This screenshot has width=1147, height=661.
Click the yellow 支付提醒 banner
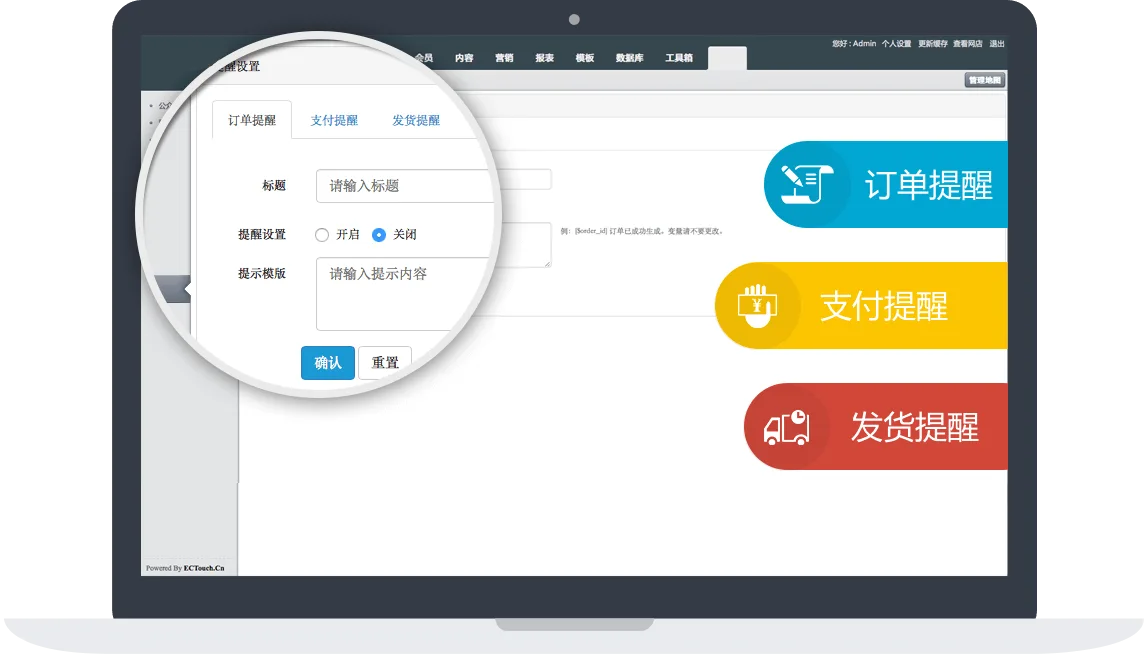point(861,306)
